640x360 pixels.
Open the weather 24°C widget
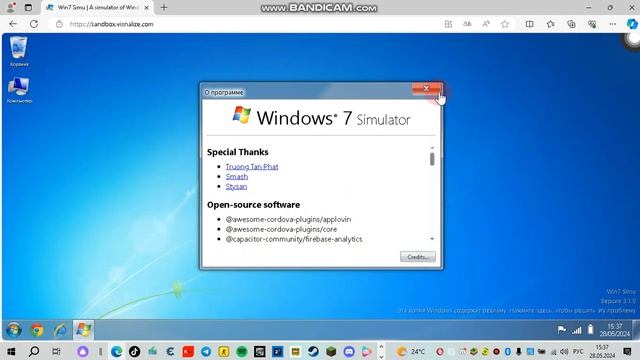(411, 351)
